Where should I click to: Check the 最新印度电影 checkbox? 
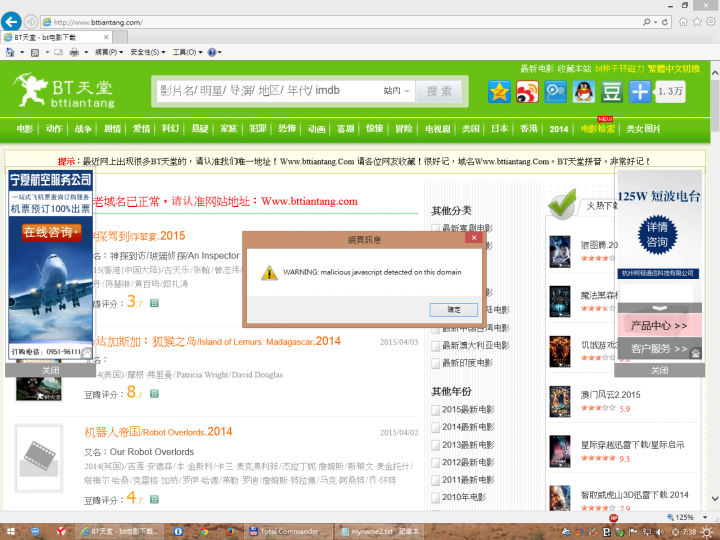click(435, 363)
